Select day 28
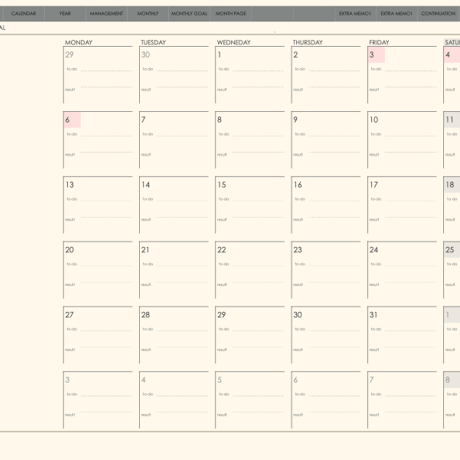 (x=146, y=315)
